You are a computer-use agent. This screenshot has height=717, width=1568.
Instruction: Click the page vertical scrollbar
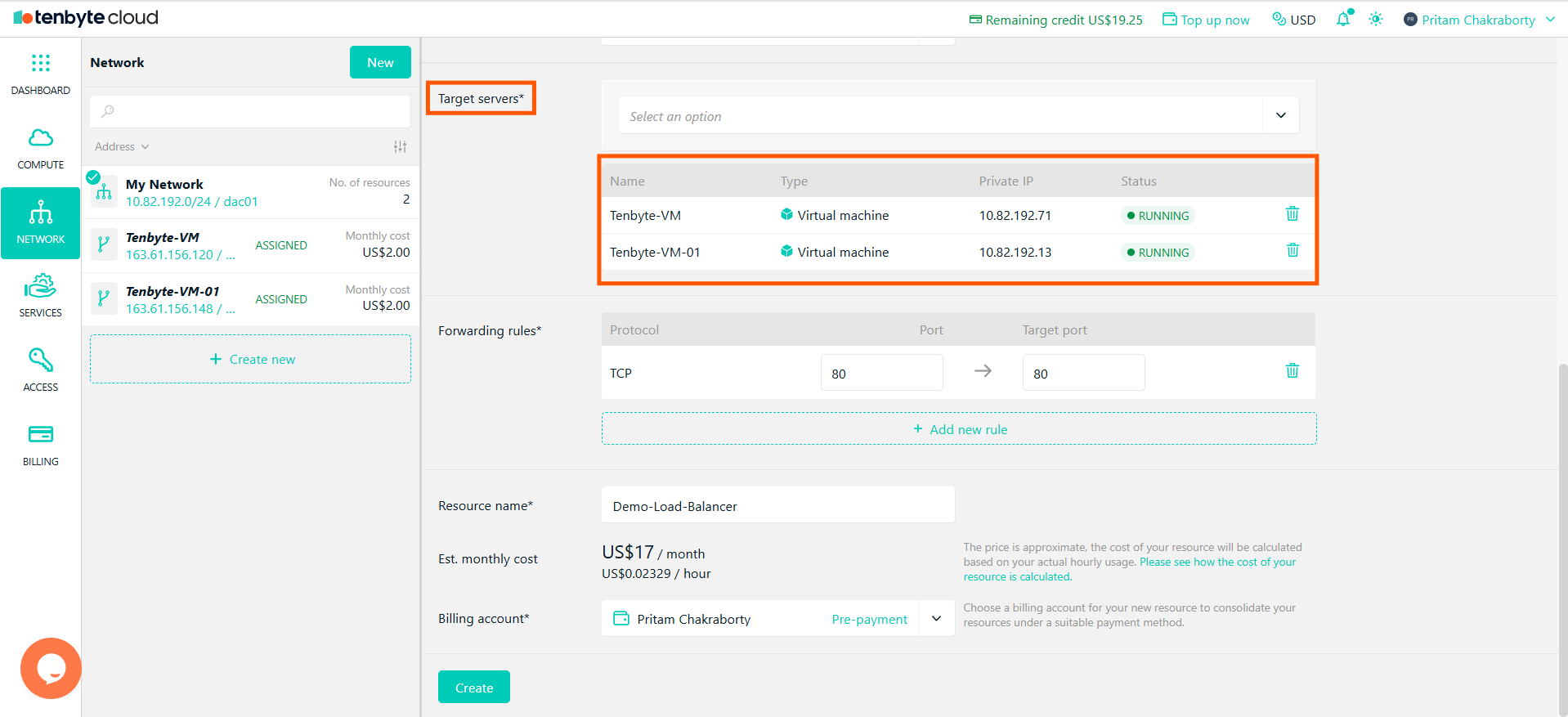pos(1562,540)
